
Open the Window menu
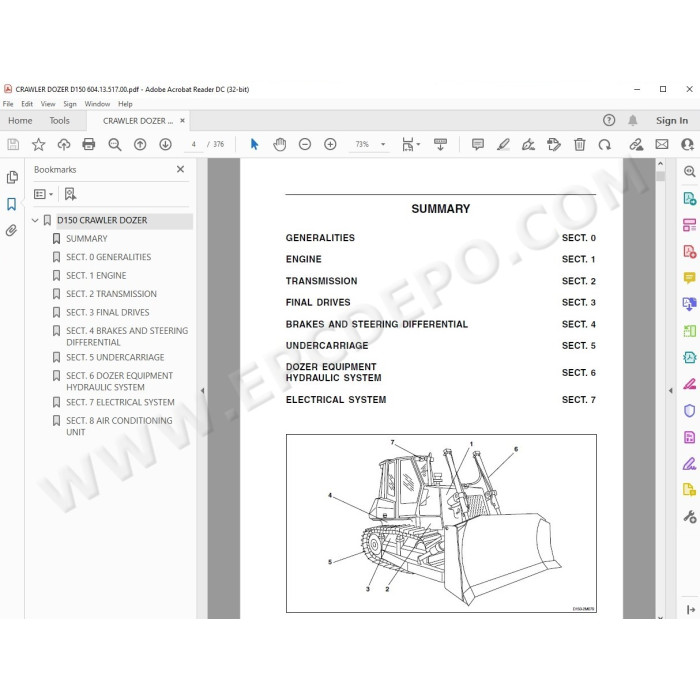97,104
